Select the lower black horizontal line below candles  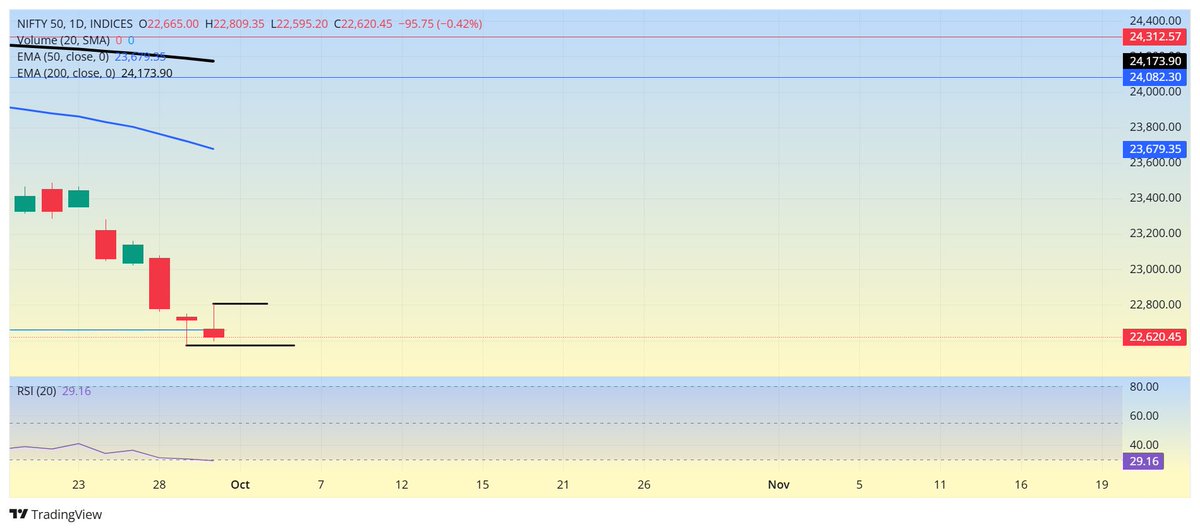pyautogui.click(x=240, y=345)
